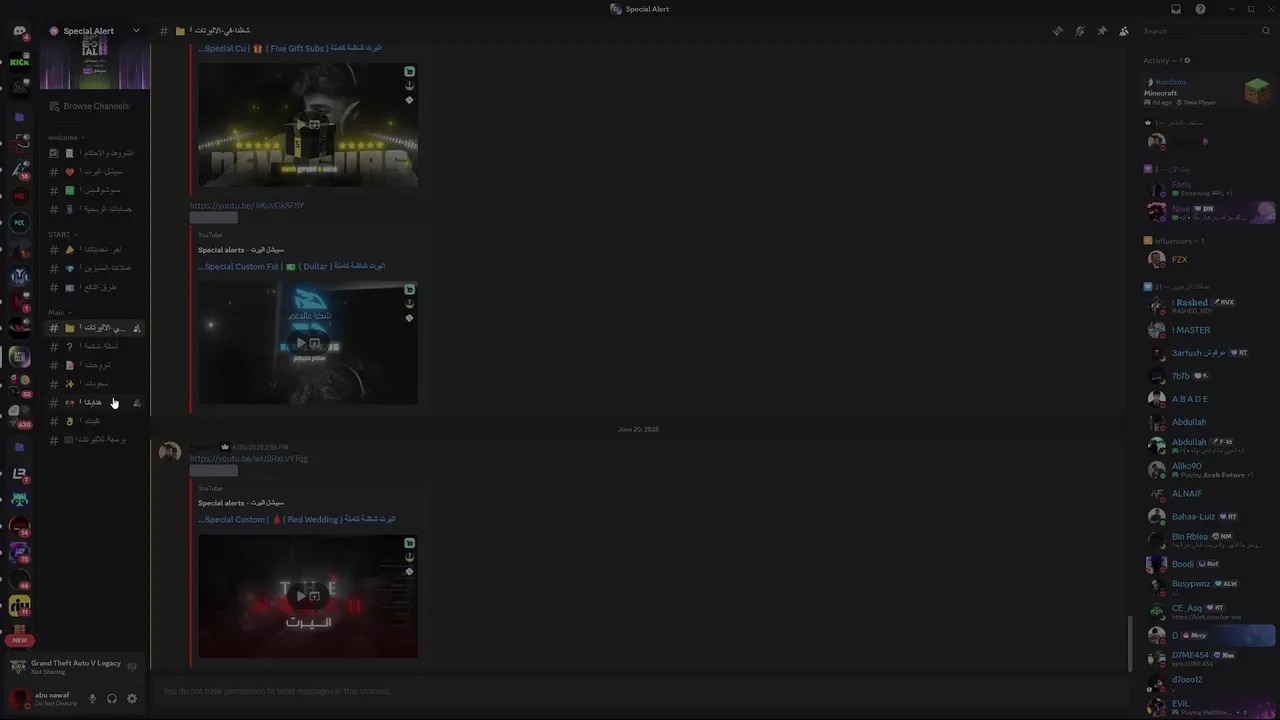Open member A B A D E profile
The image size is (1280, 720).
(x=1208, y=399)
